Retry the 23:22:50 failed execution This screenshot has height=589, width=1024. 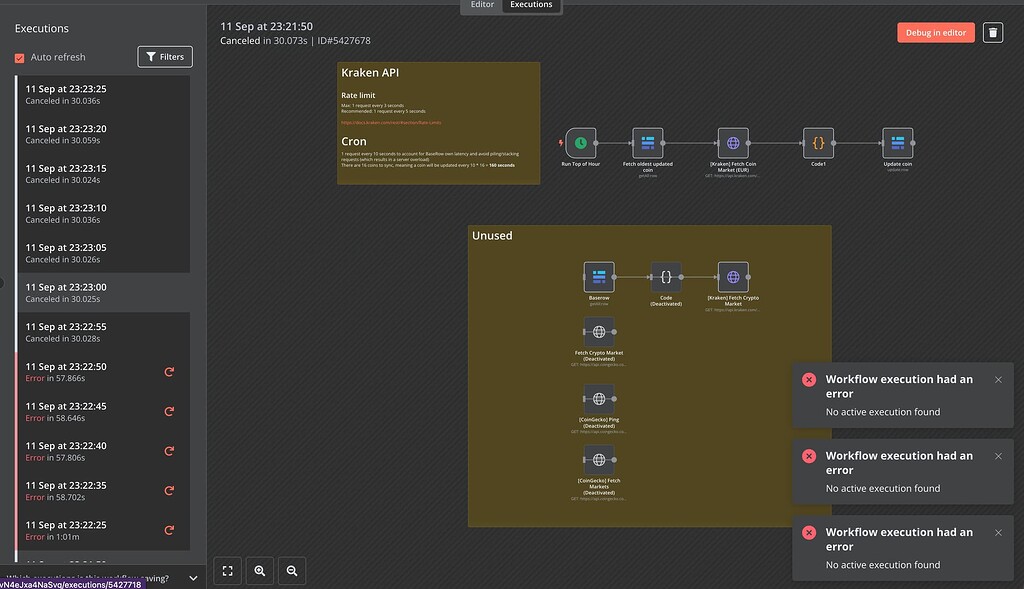coord(170,371)
